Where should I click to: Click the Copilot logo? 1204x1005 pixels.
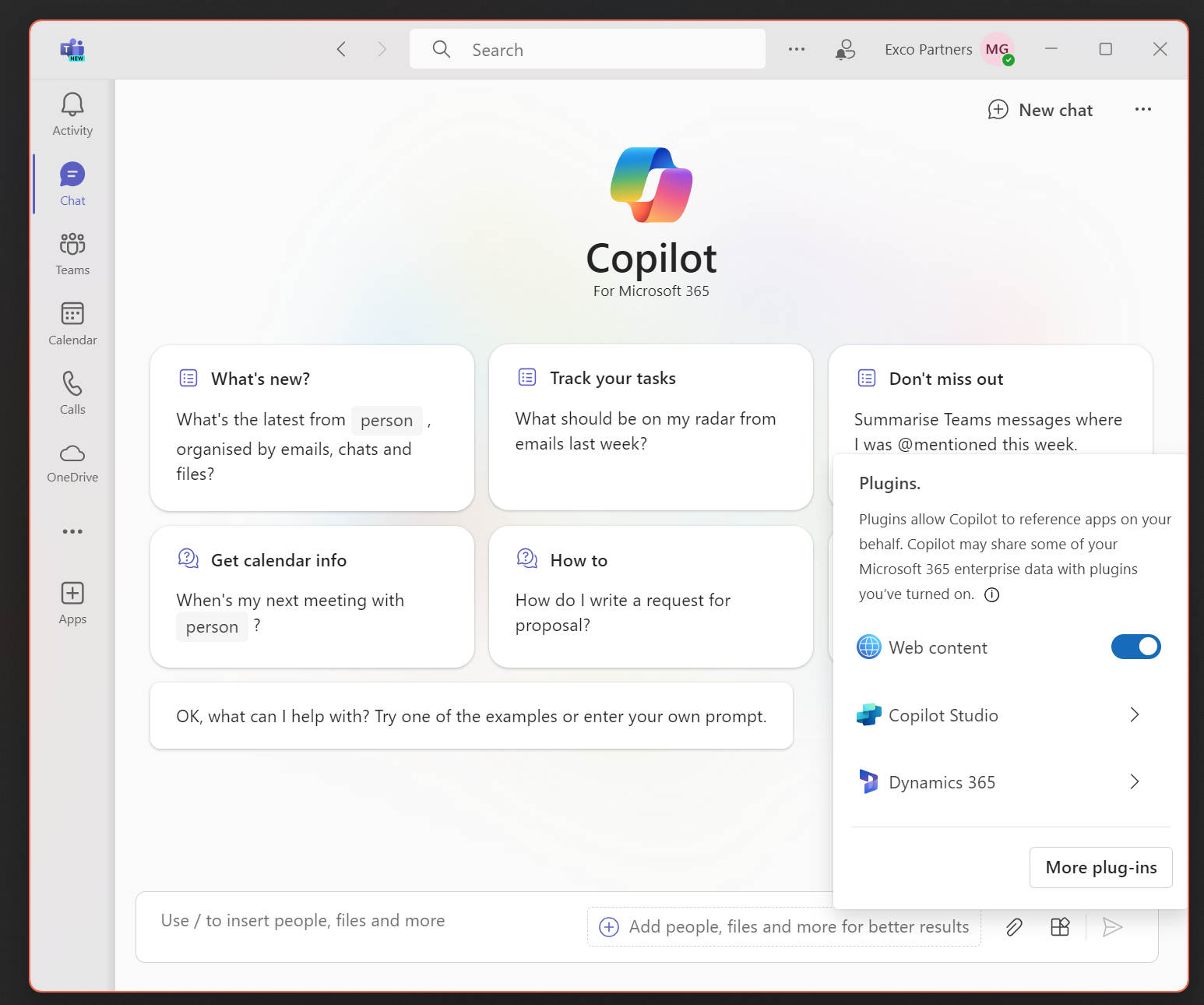651,185
